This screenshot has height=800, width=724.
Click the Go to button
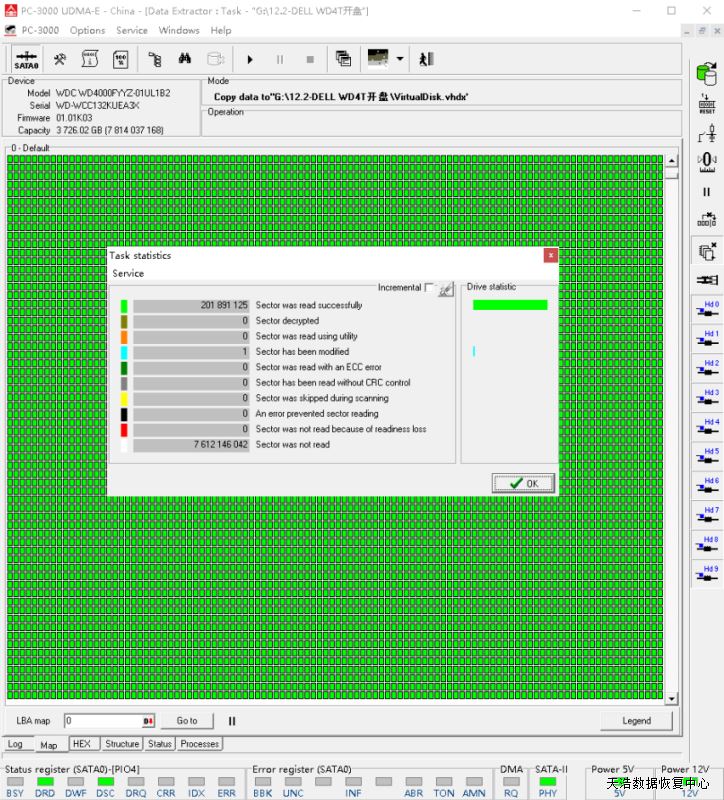(187, 721)
